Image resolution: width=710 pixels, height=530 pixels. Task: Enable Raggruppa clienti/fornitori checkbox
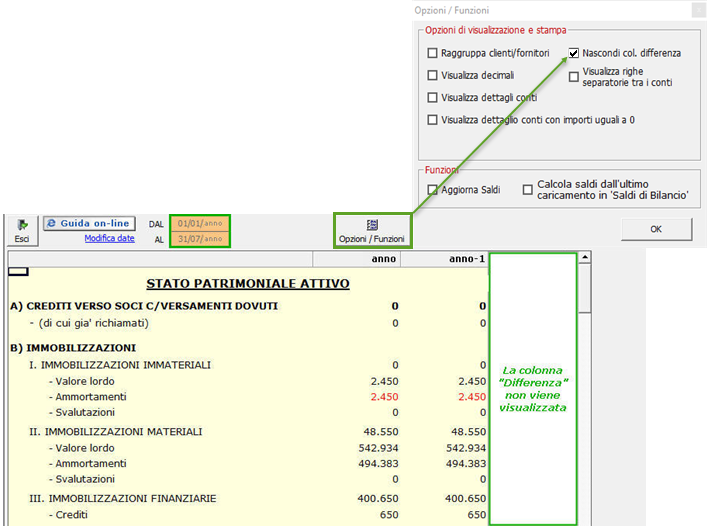click(x=432, y=53)
